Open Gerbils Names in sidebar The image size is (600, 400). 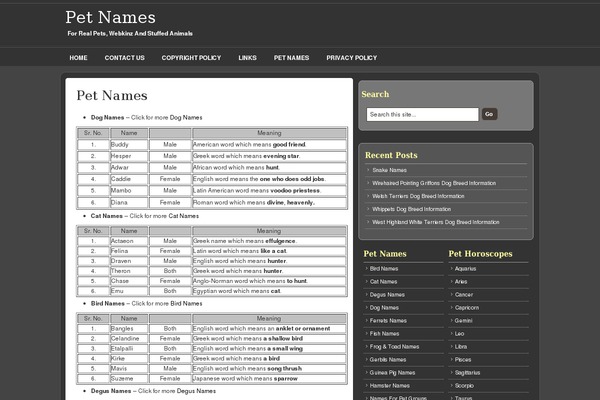(388, 360)
